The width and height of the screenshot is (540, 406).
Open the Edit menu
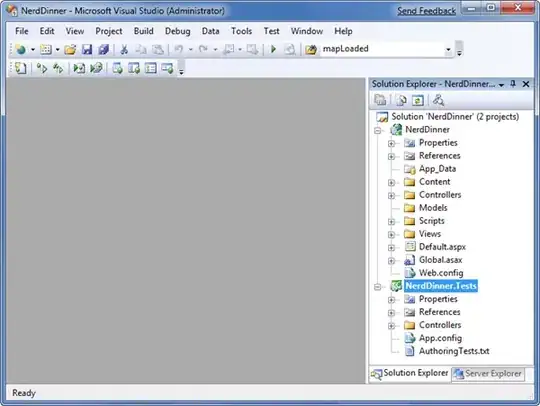(x=47, y=31)
